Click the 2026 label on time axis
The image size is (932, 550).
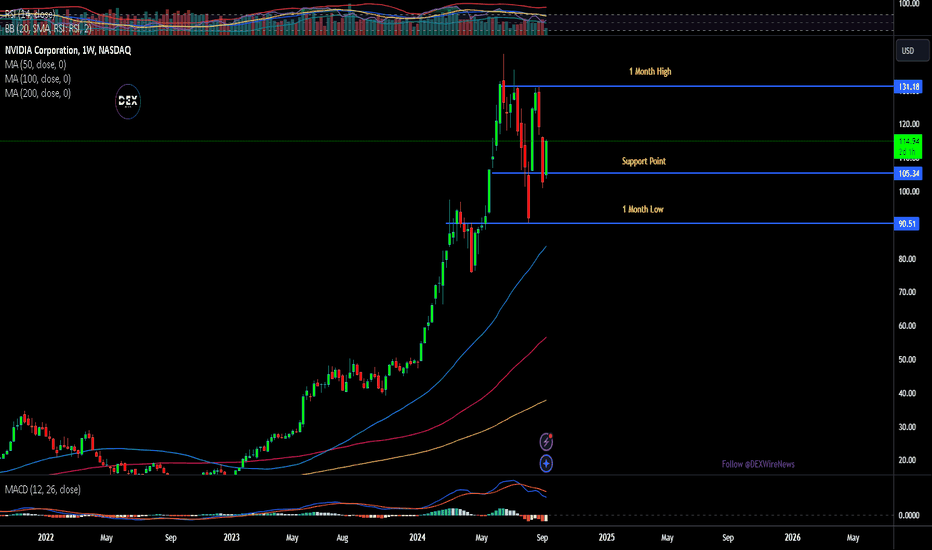point(792,538)
